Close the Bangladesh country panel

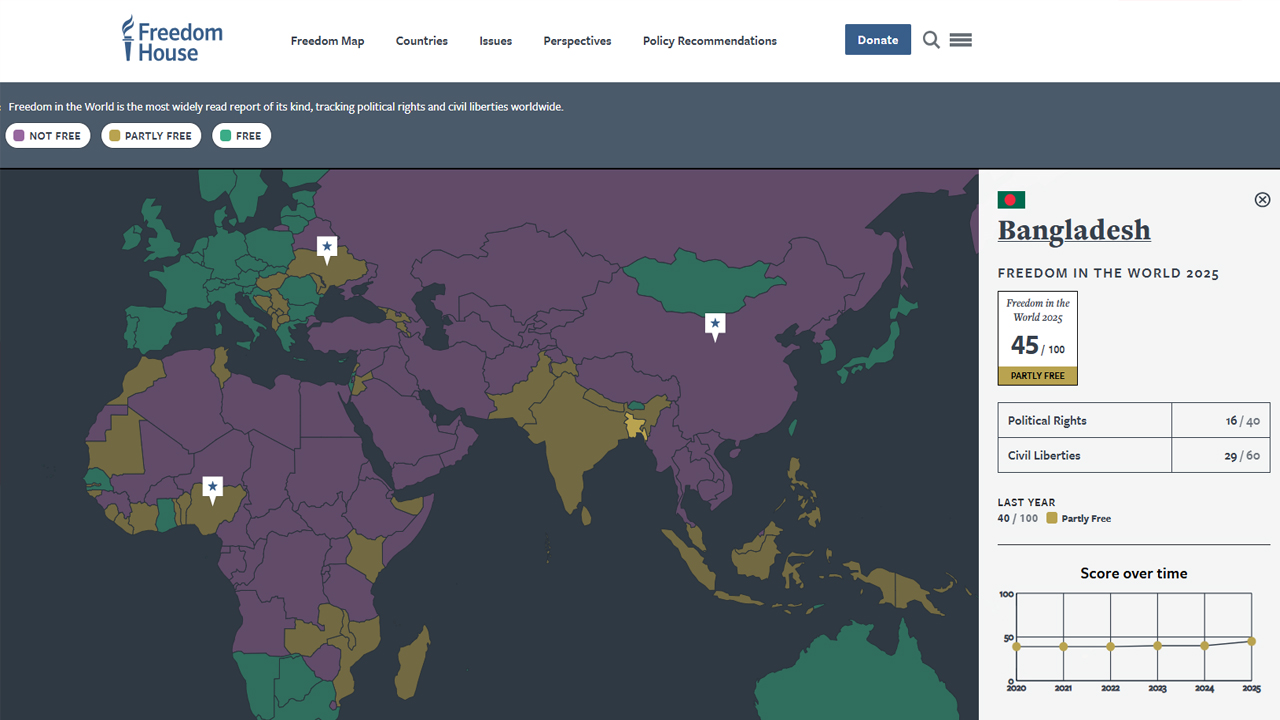pyautogui.click(x=1262, y=200)
